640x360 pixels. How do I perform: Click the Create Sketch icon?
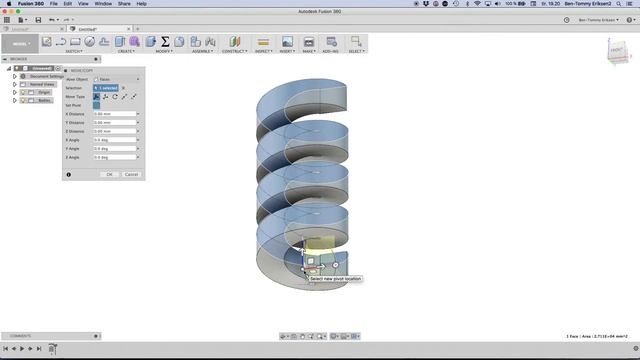coord(47,42)
